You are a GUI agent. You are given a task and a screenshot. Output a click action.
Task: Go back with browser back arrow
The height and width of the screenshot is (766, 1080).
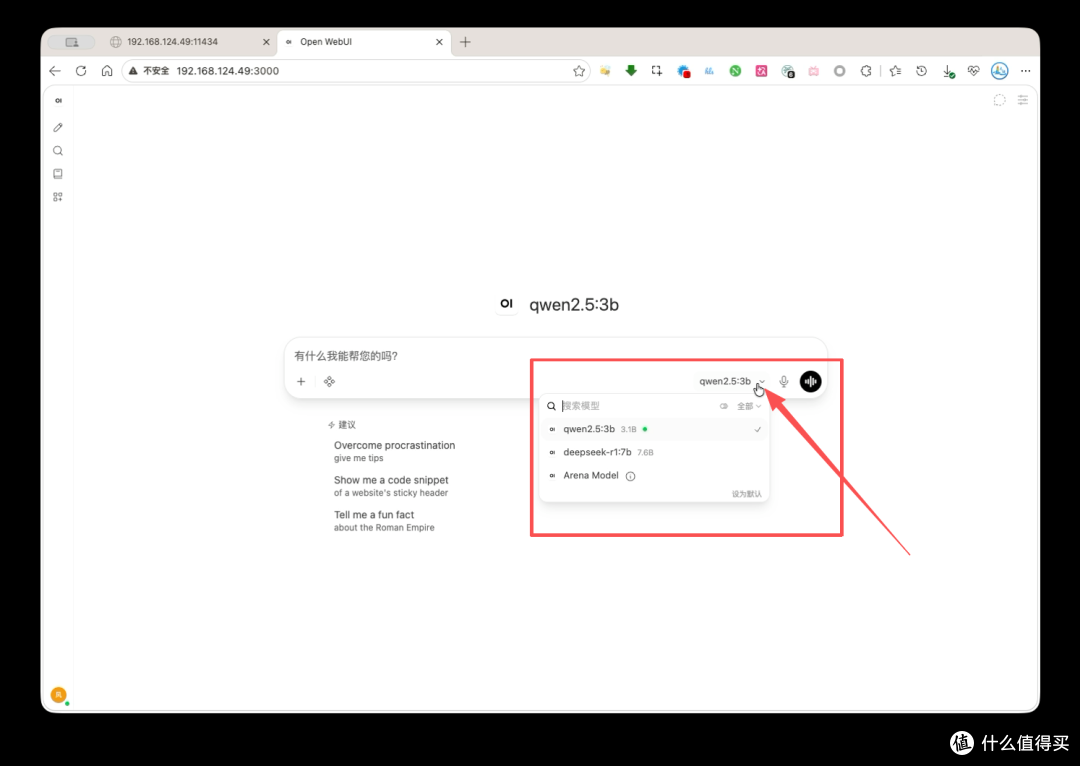pos(55,70)
